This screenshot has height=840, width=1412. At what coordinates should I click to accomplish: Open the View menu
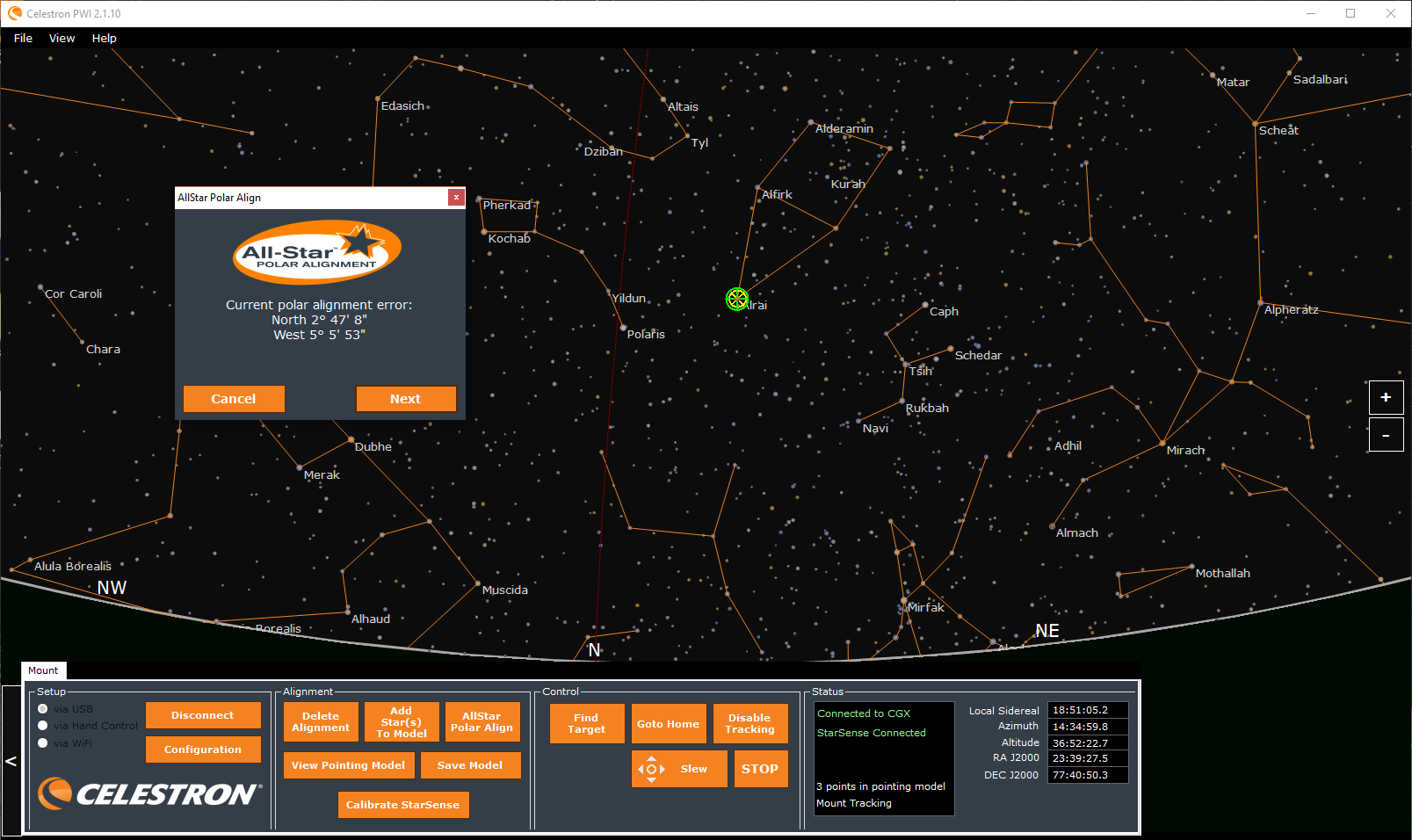[62, 39]
